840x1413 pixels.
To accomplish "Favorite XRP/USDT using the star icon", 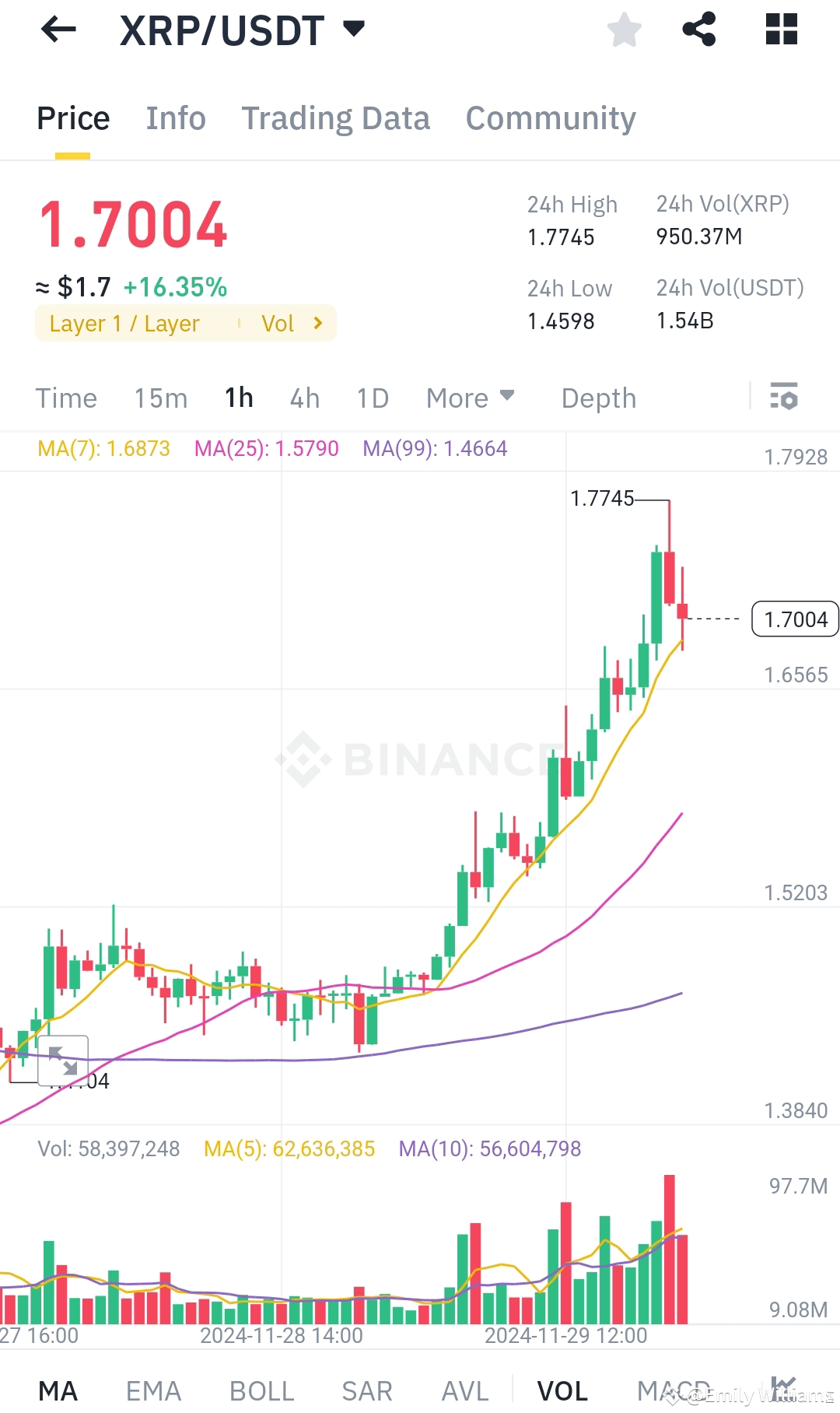I will click(624, 30).
